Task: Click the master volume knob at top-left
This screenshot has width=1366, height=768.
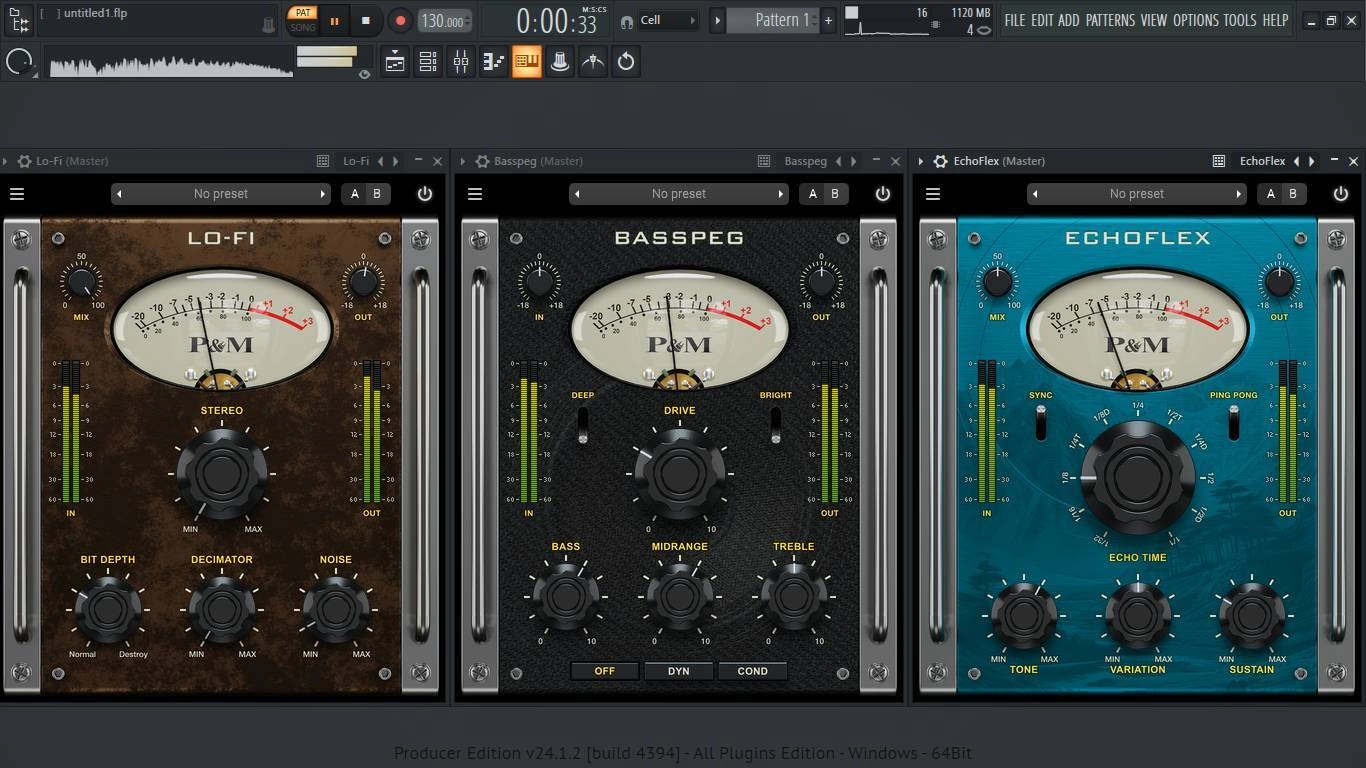Action: click(x=18, y=62)
